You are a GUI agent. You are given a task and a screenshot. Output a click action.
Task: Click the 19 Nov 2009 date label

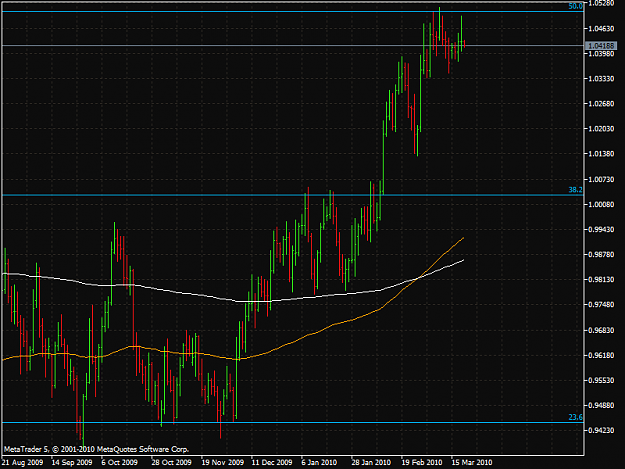point(222,463)
